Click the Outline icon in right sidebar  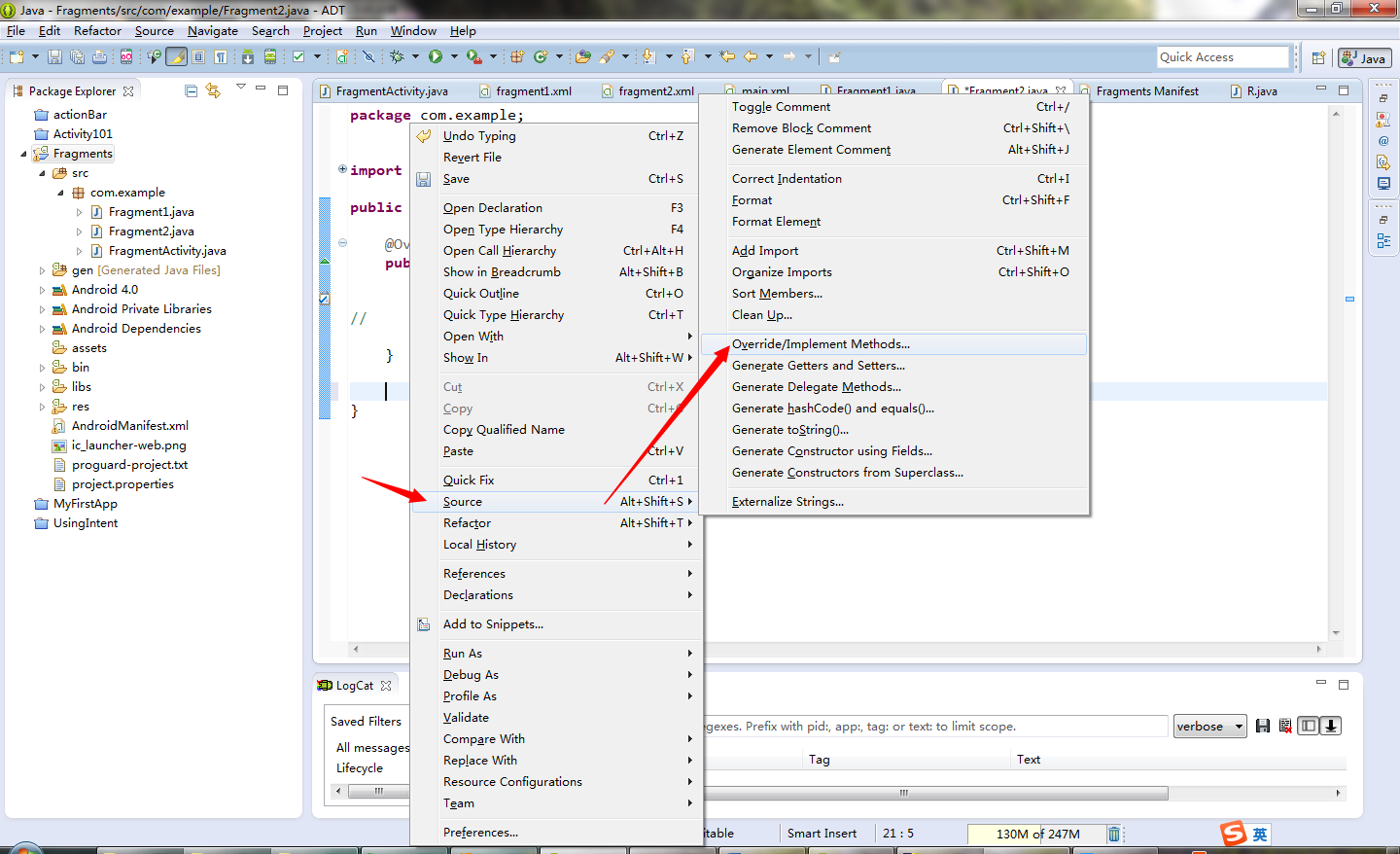coord(1383,240)
